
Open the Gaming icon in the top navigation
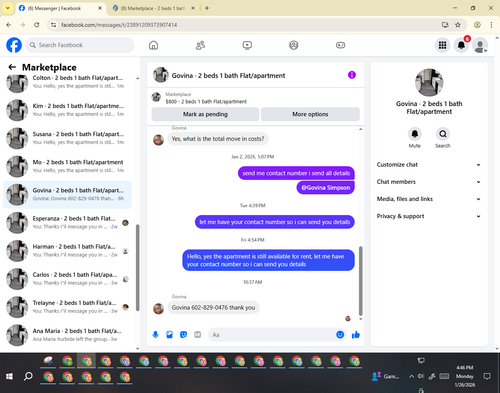click(x=340, y=45)
